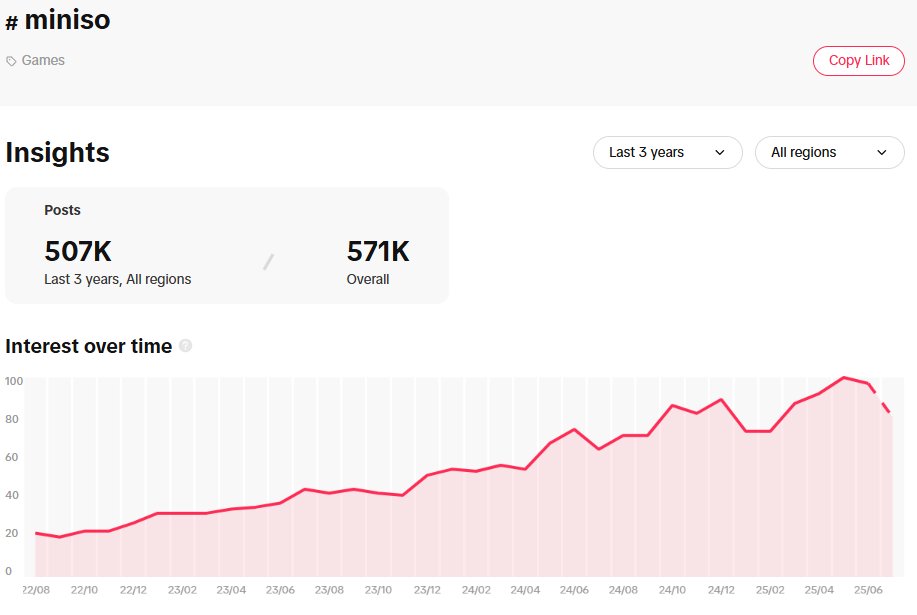Click the 20 y-axis label

click(x=12, y=533)
